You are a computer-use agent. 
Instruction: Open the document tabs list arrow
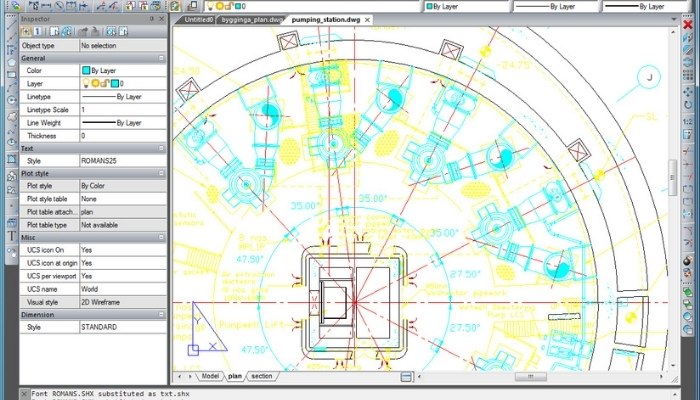coord(675,20)
